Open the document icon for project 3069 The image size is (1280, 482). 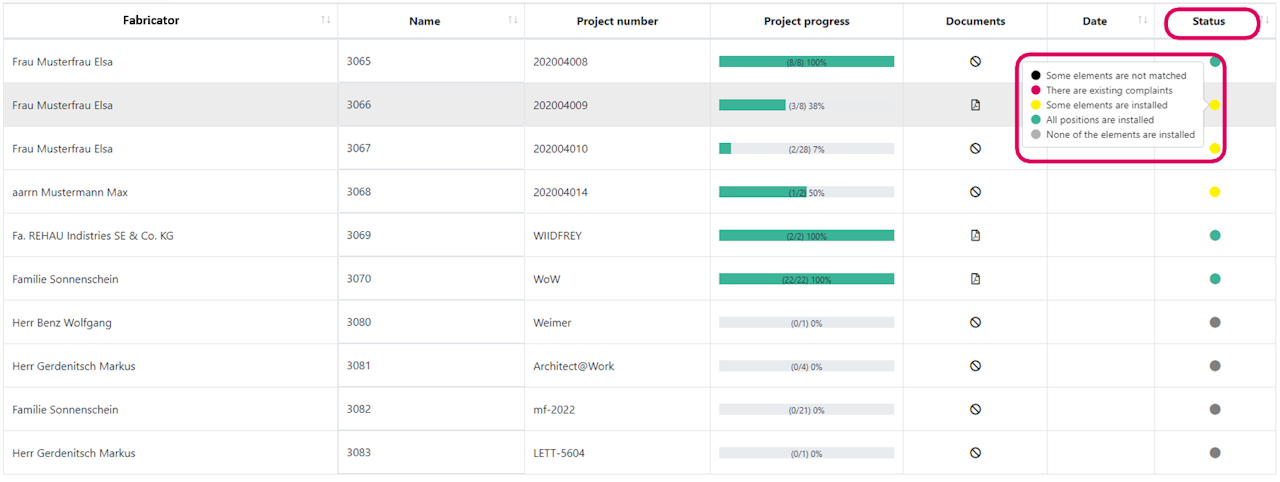pos(975,236)
